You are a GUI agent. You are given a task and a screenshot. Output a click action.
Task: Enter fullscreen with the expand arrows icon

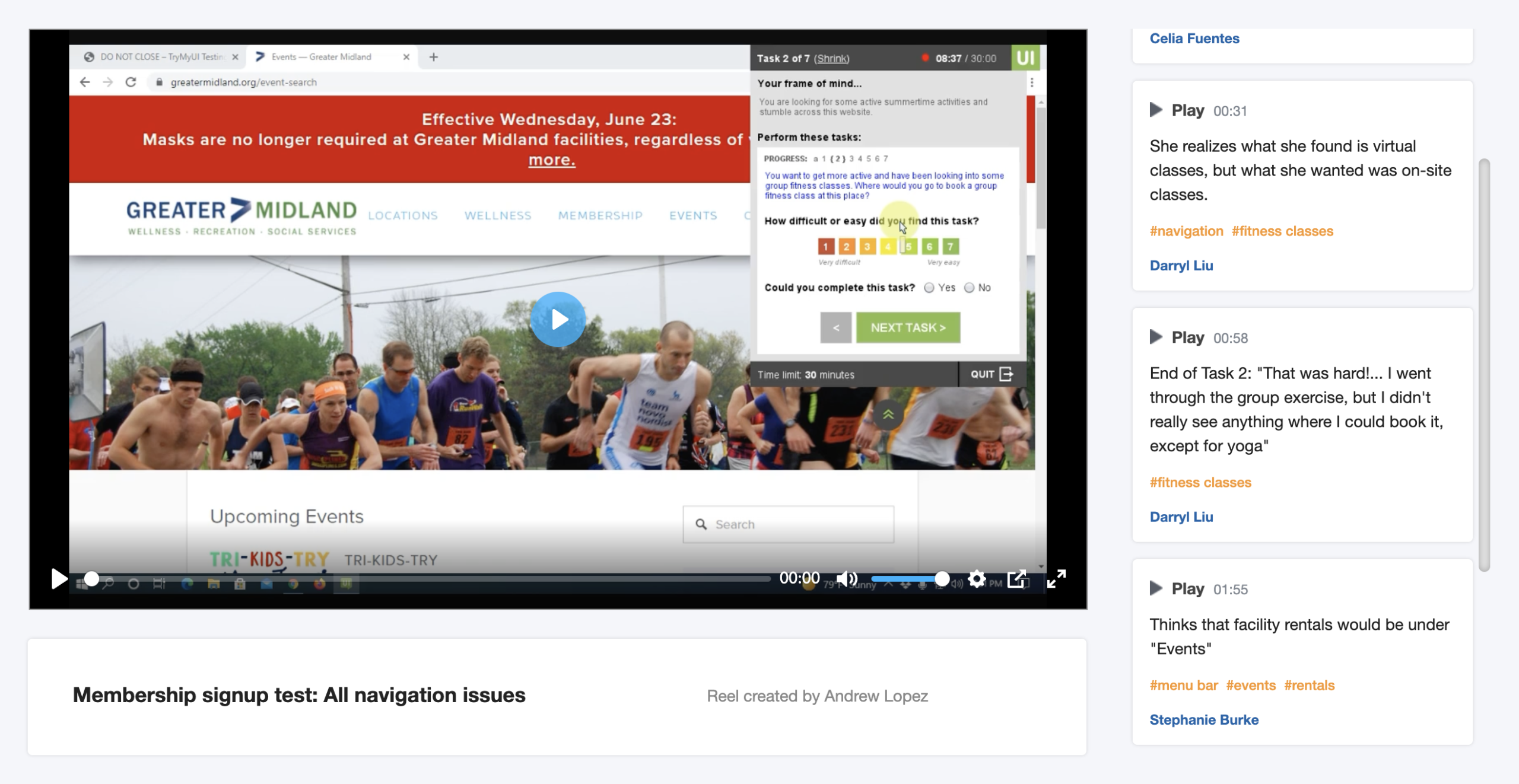coord(1056,579)
